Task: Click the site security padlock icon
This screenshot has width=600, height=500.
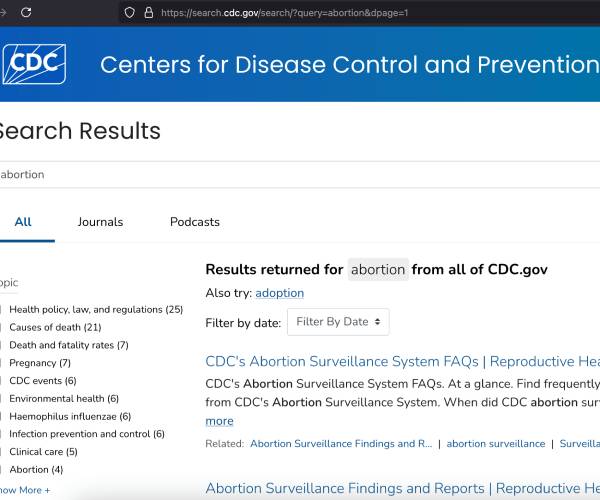Action: tap(148, 12)
